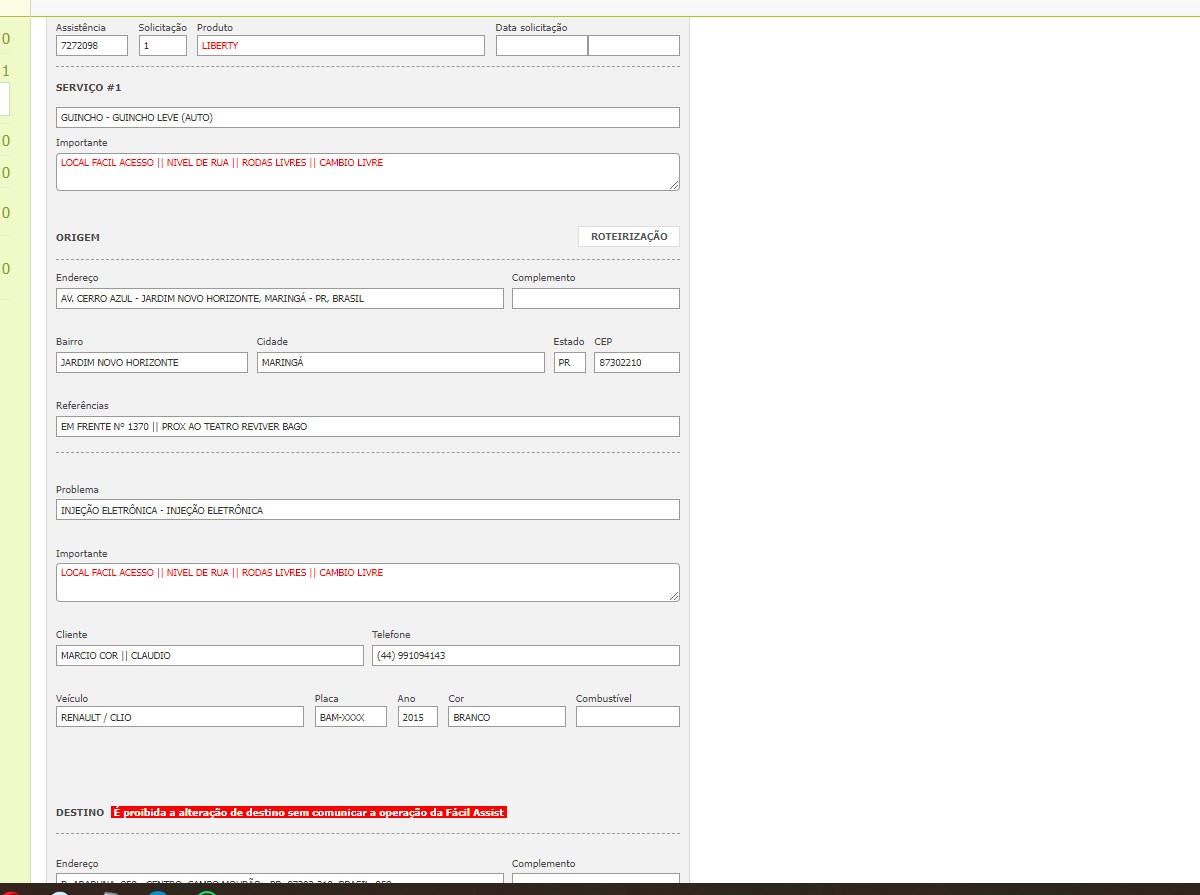1200x895 pixels.
Task: Select the Telefone field
Action: click(x=525, y=656)
